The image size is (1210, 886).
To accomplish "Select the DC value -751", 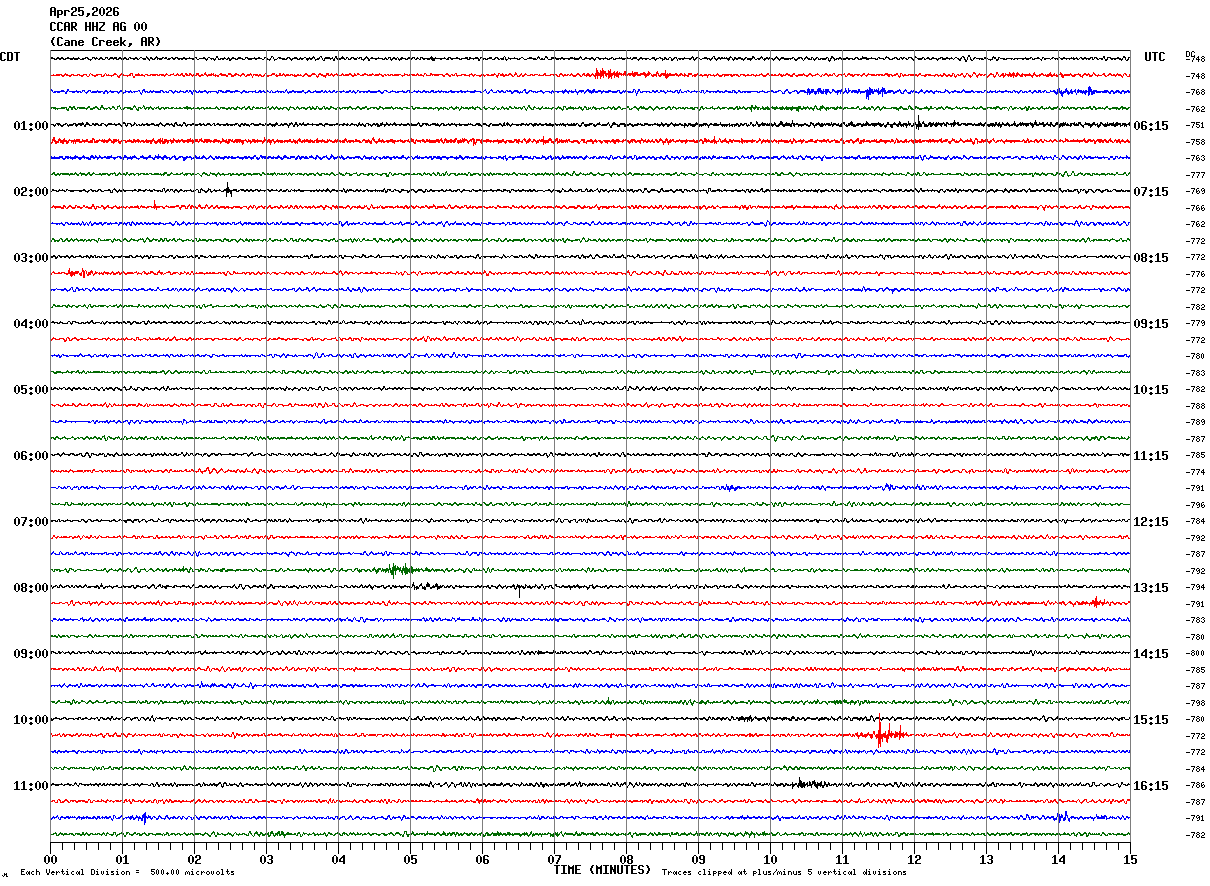I will pos(1195,126).
